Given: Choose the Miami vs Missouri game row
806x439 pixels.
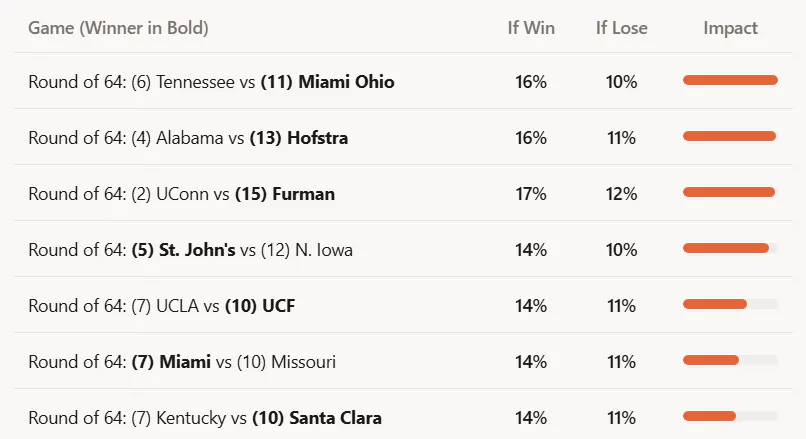Looking at the screenshot, I should pos(402,361).
